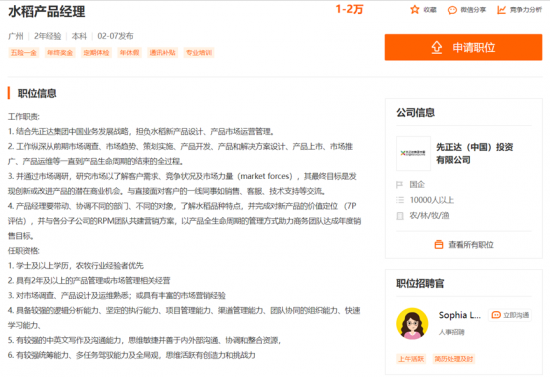Image resolution: width=550 pixels, height=377 pixels.
Task: Click the 工作职责: subheading
Action: point(24,116)
